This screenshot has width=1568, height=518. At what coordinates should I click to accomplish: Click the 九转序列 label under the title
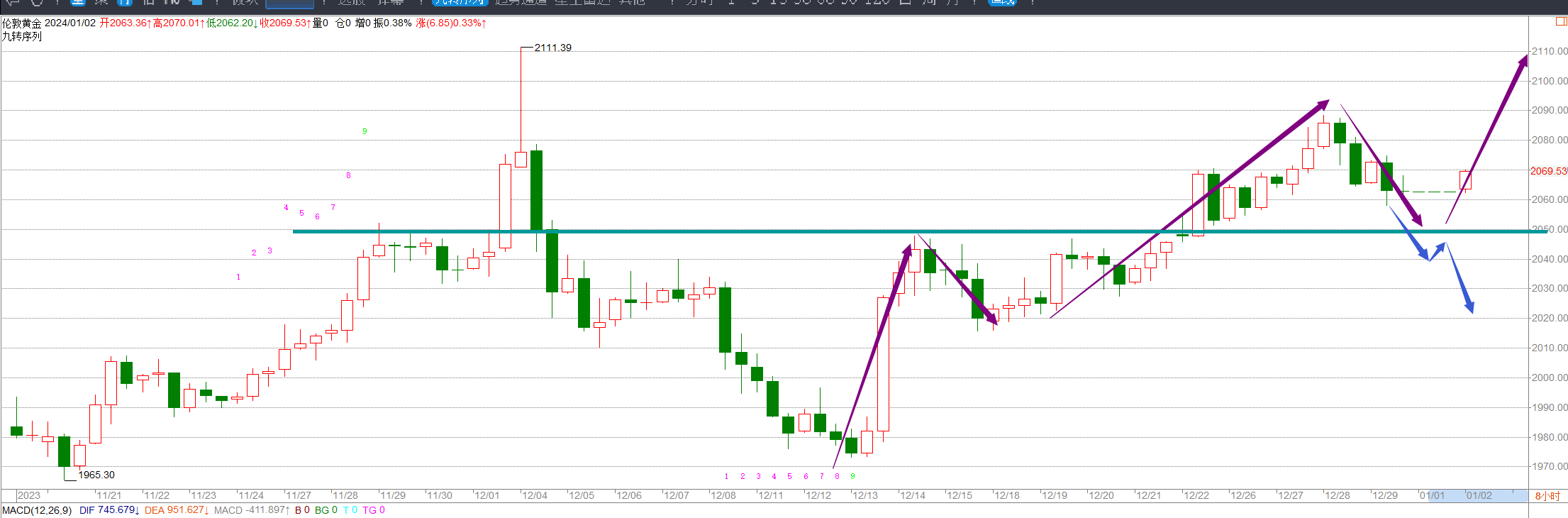pyautogui.click(x=22, y=36)
